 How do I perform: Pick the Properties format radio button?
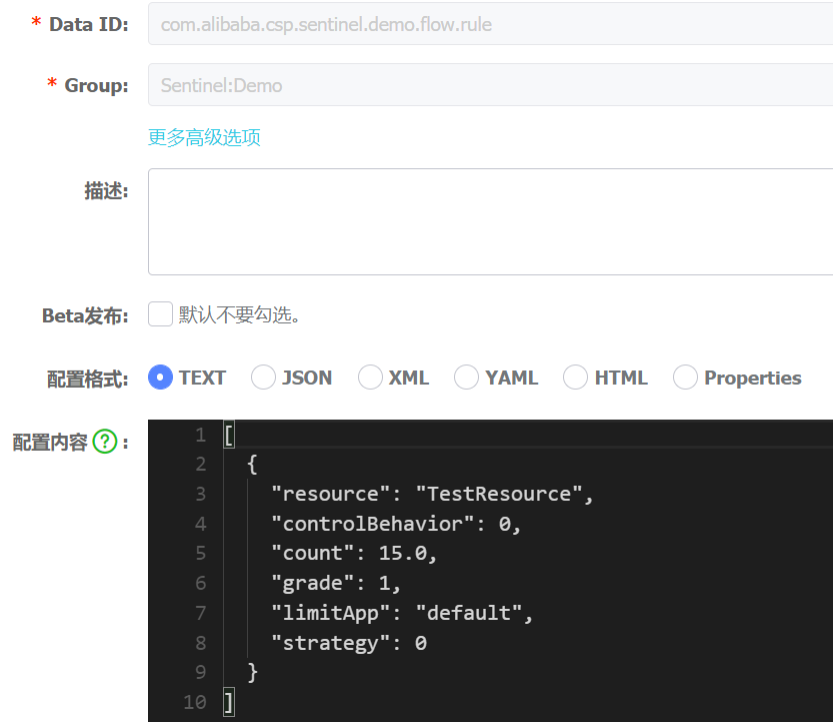(x=685, y=377)
